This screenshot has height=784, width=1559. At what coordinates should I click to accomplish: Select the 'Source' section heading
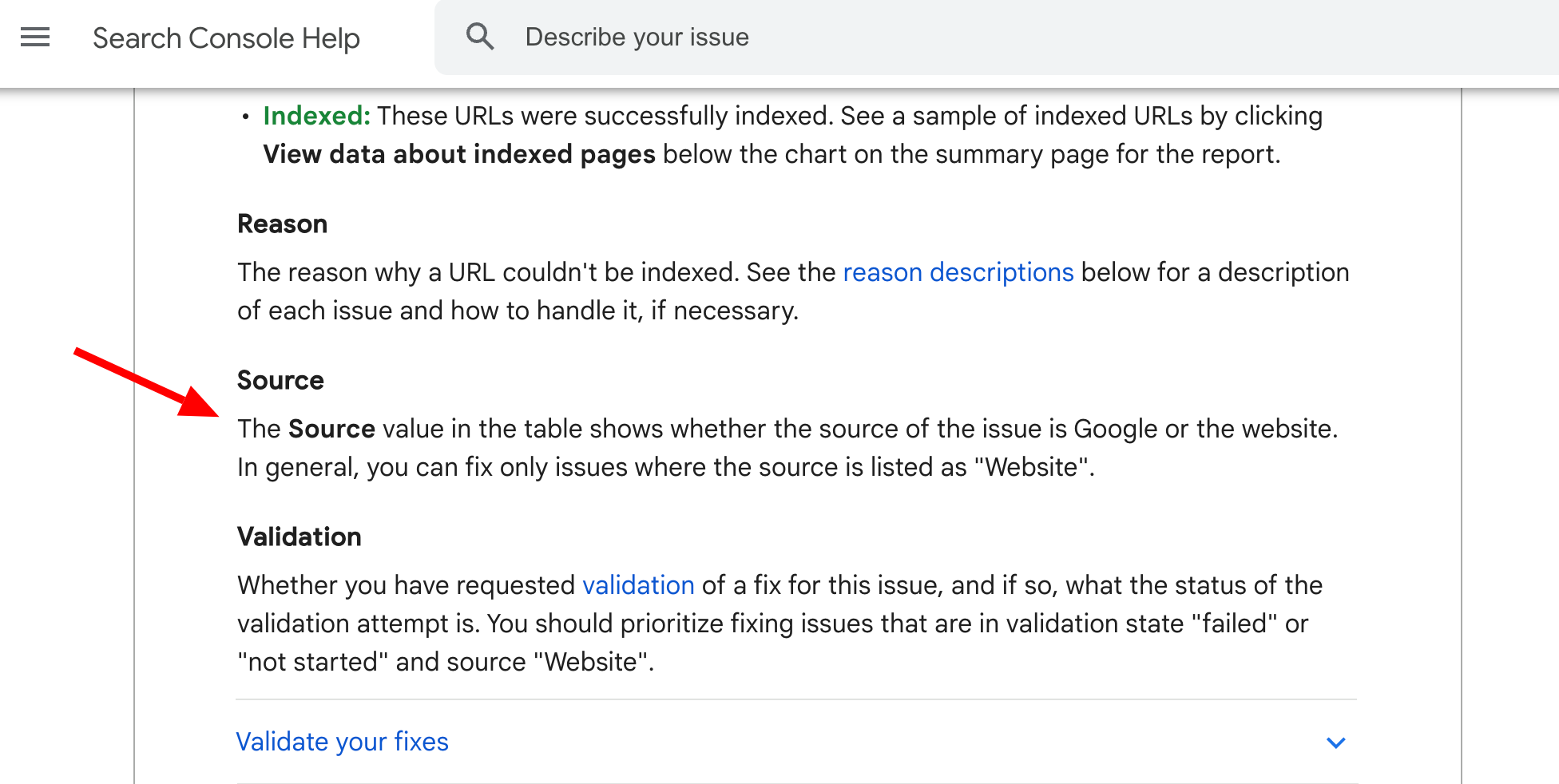click(x=280, y=380)
